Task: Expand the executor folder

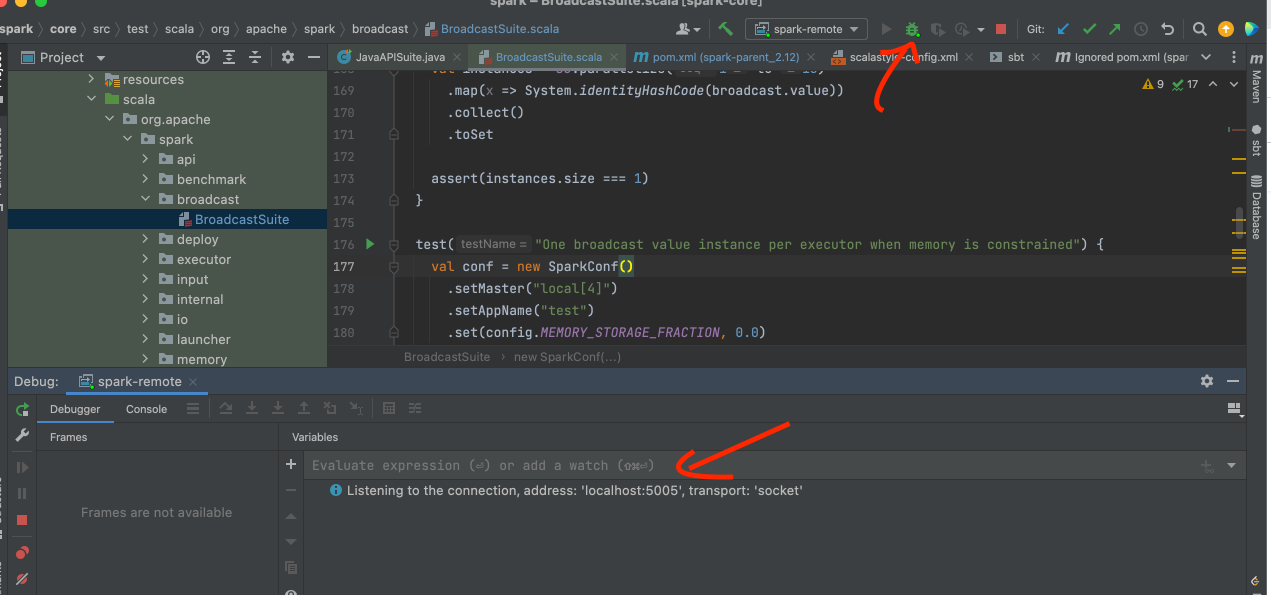Action: [x=145, y=259]
